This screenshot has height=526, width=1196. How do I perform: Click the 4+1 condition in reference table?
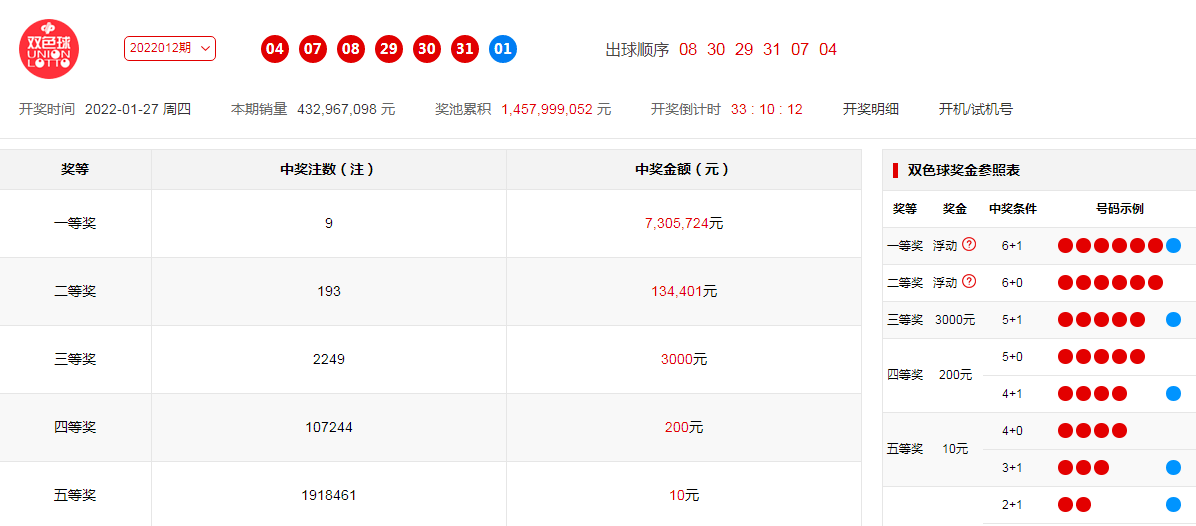[x=1012, y=393]
